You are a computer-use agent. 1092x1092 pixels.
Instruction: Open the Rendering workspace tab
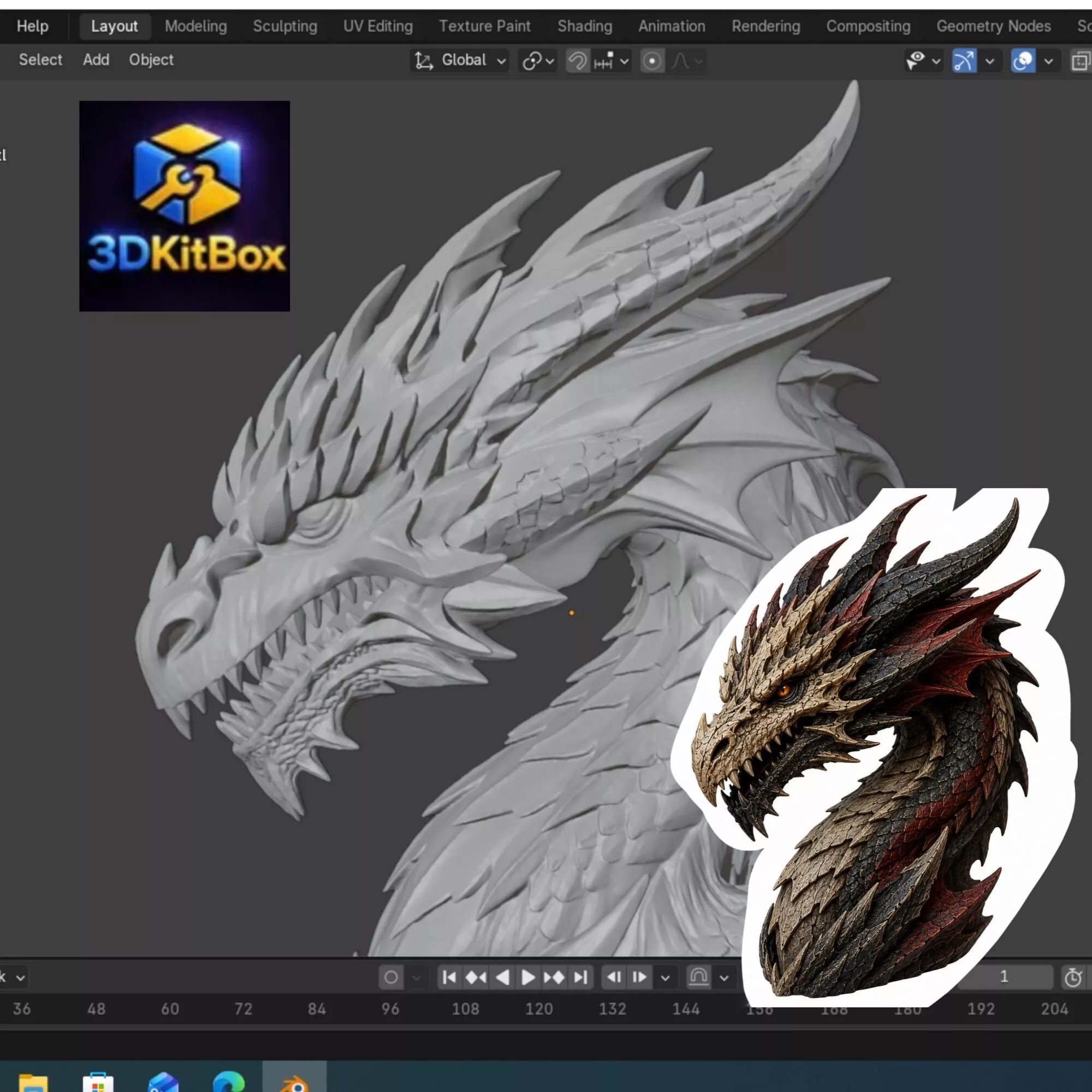[765, 26]
